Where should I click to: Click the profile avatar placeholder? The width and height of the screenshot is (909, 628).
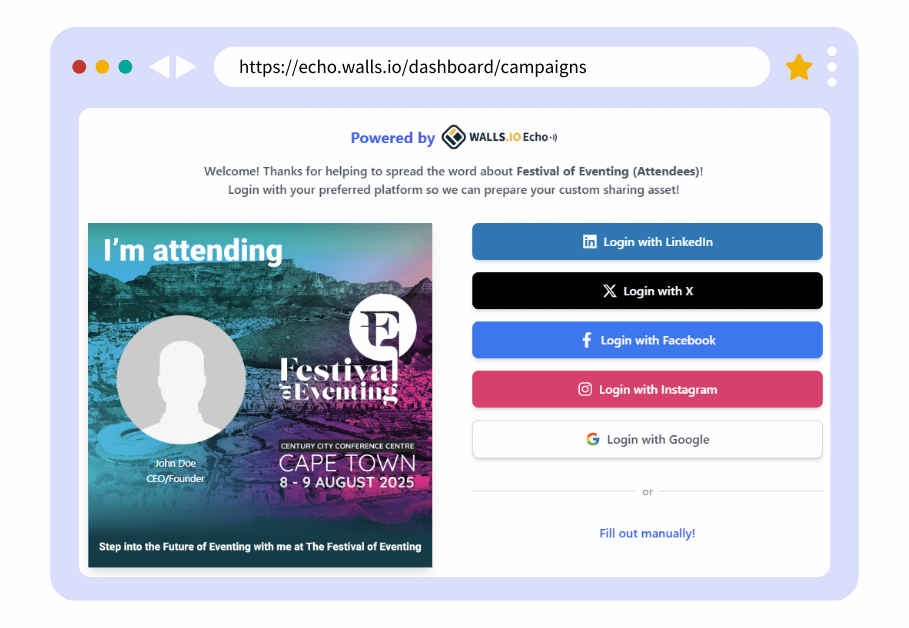pyautogui.click(x=181, y=380)
